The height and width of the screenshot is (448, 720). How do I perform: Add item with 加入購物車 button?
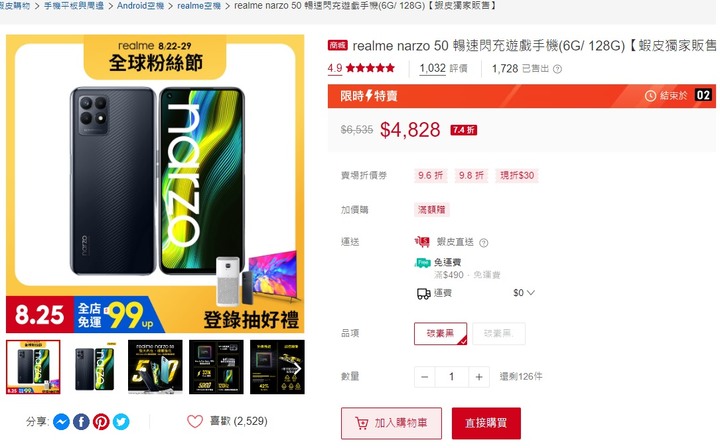[391, 423]
